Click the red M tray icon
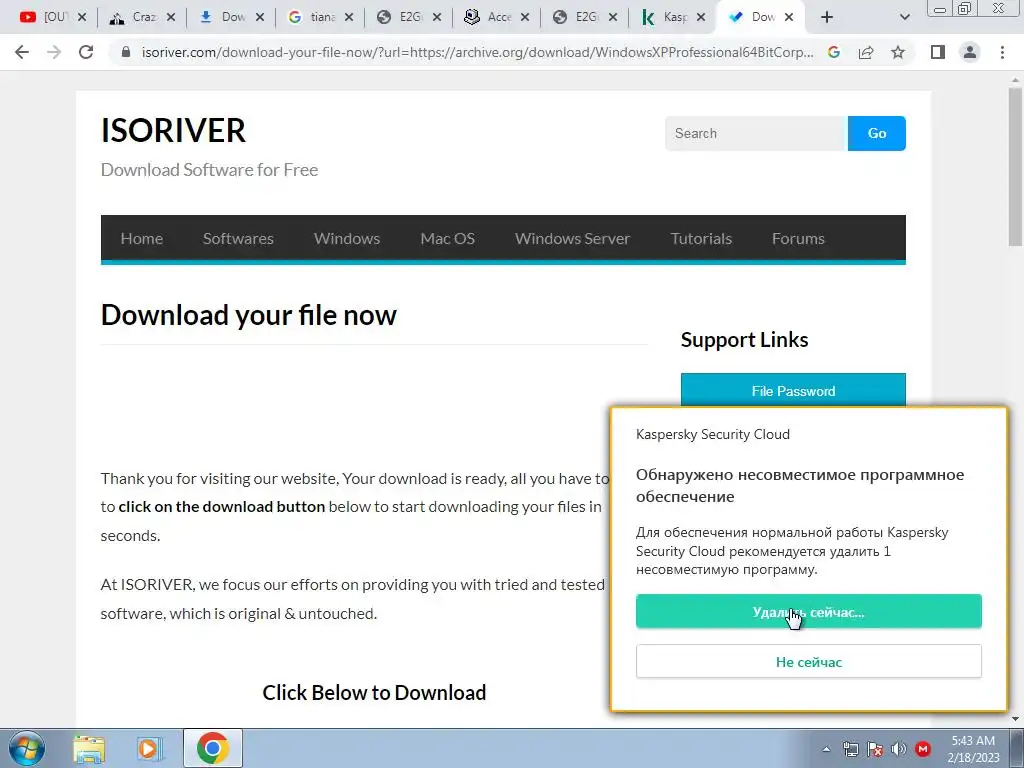Viewport: 1024px width, 768px height. [923, 749]
